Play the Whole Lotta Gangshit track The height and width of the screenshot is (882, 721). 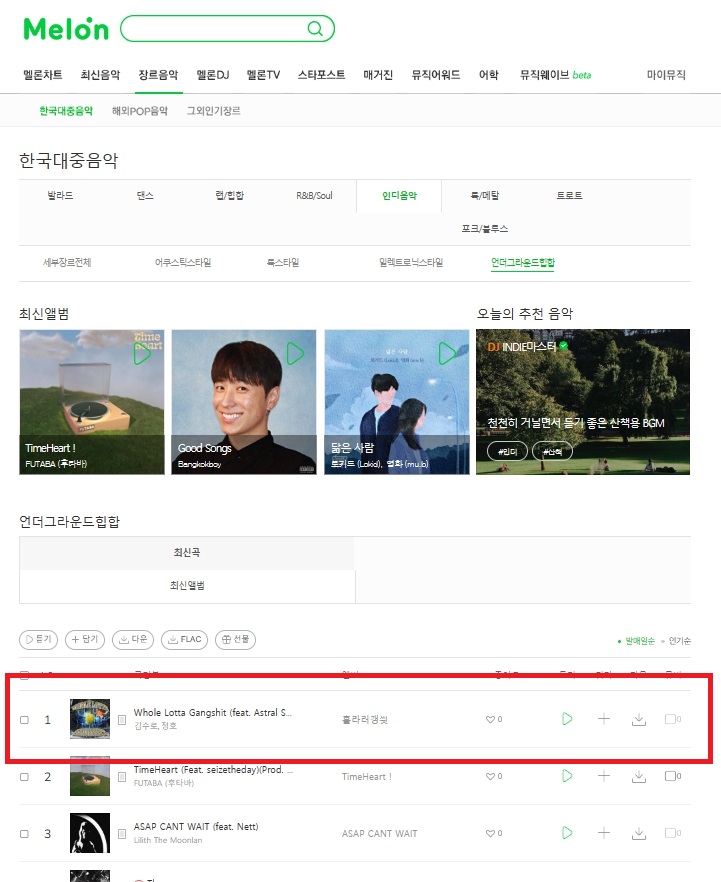tap(567, 719)
